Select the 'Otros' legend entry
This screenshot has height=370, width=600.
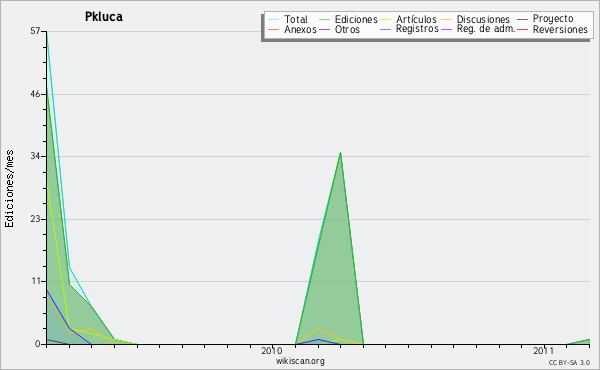click(347, 29)
